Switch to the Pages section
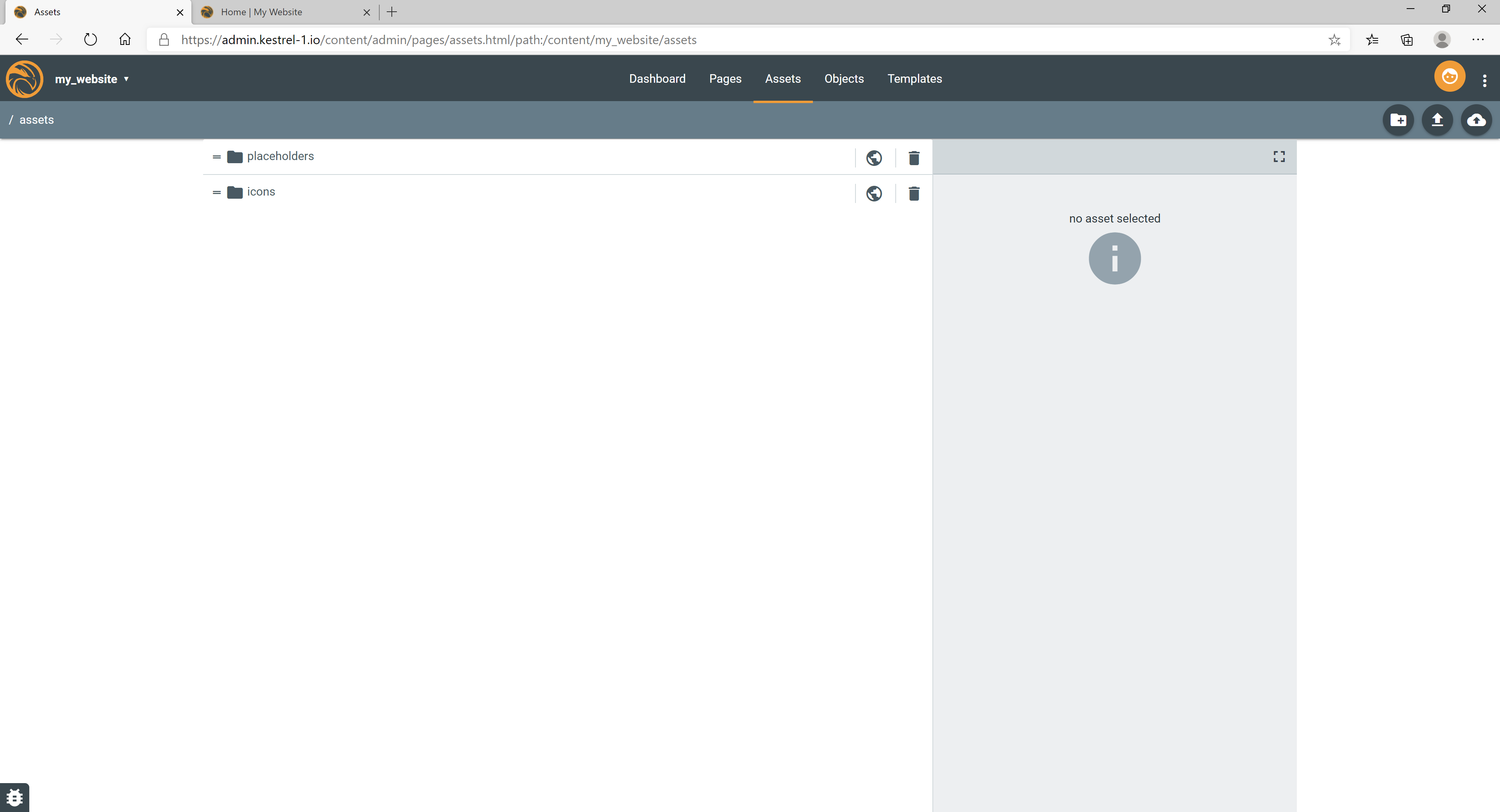 (725, 78)
